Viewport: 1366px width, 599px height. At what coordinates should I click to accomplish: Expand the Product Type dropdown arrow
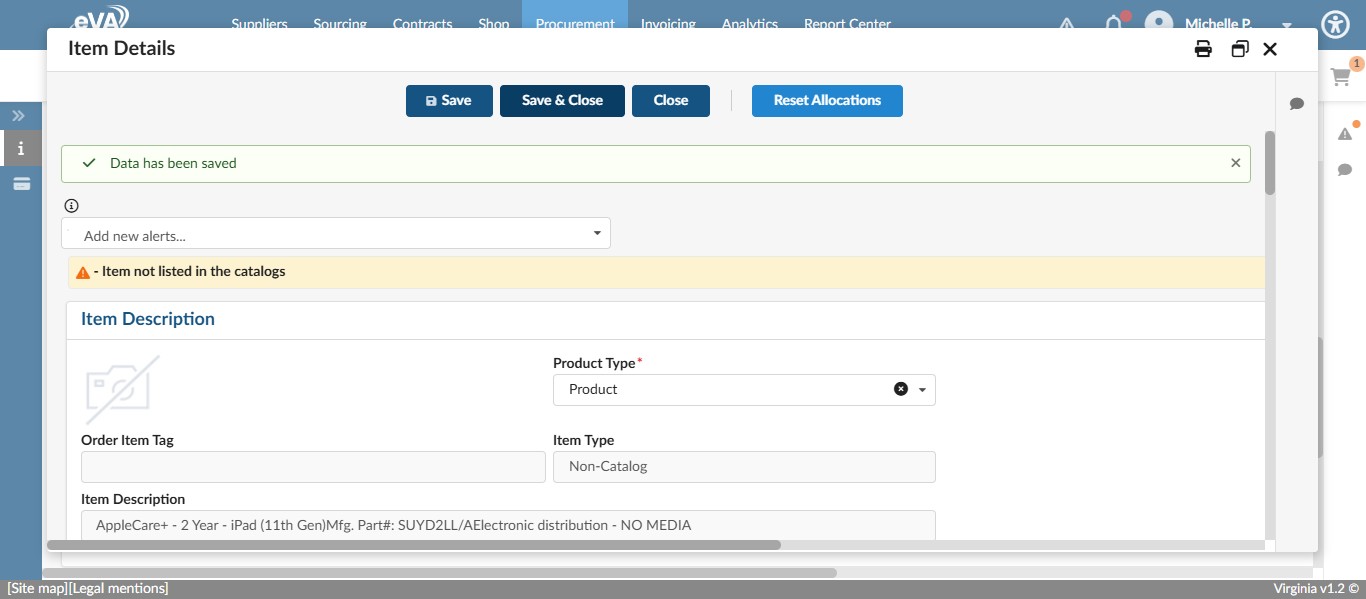[x=922, y=389]
